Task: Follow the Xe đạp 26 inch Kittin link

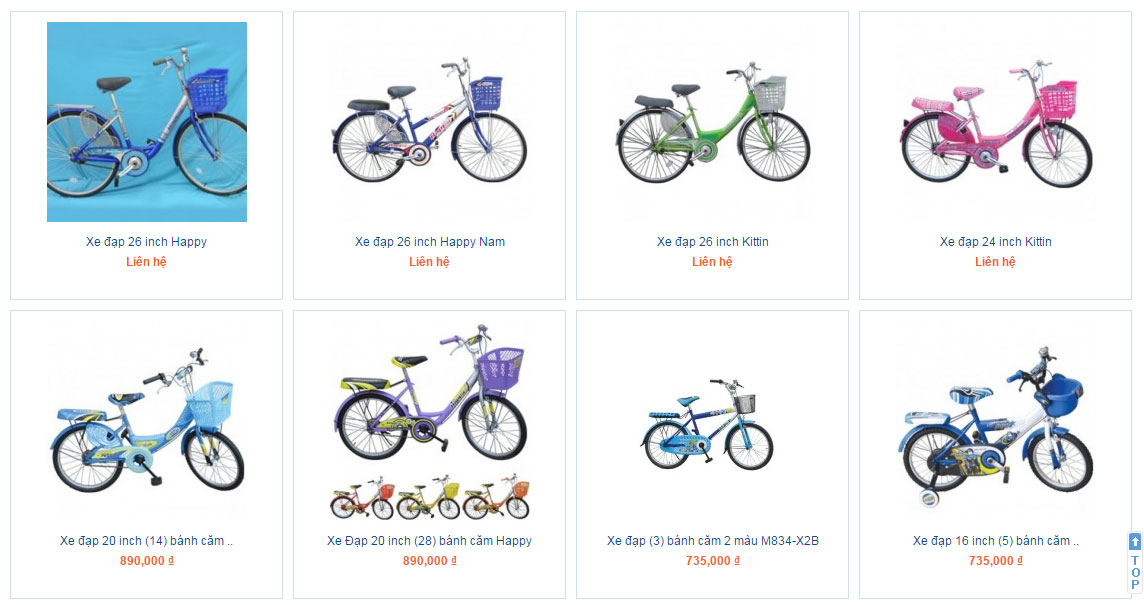Action: pos(713,242)
